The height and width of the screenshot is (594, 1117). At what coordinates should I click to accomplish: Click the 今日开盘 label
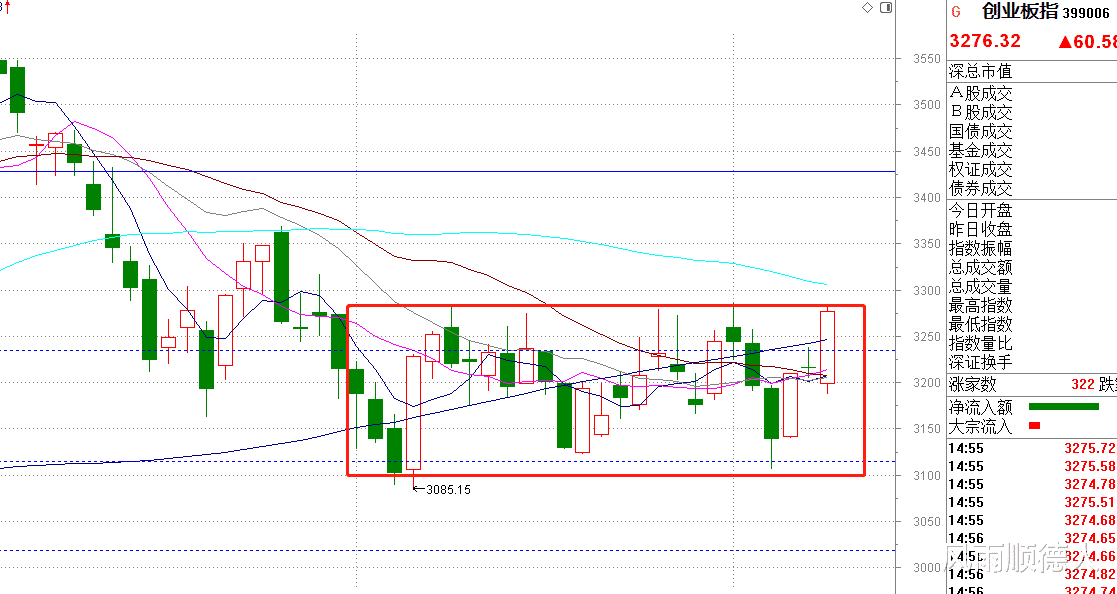pyautogui.click(x=980, y=210)
